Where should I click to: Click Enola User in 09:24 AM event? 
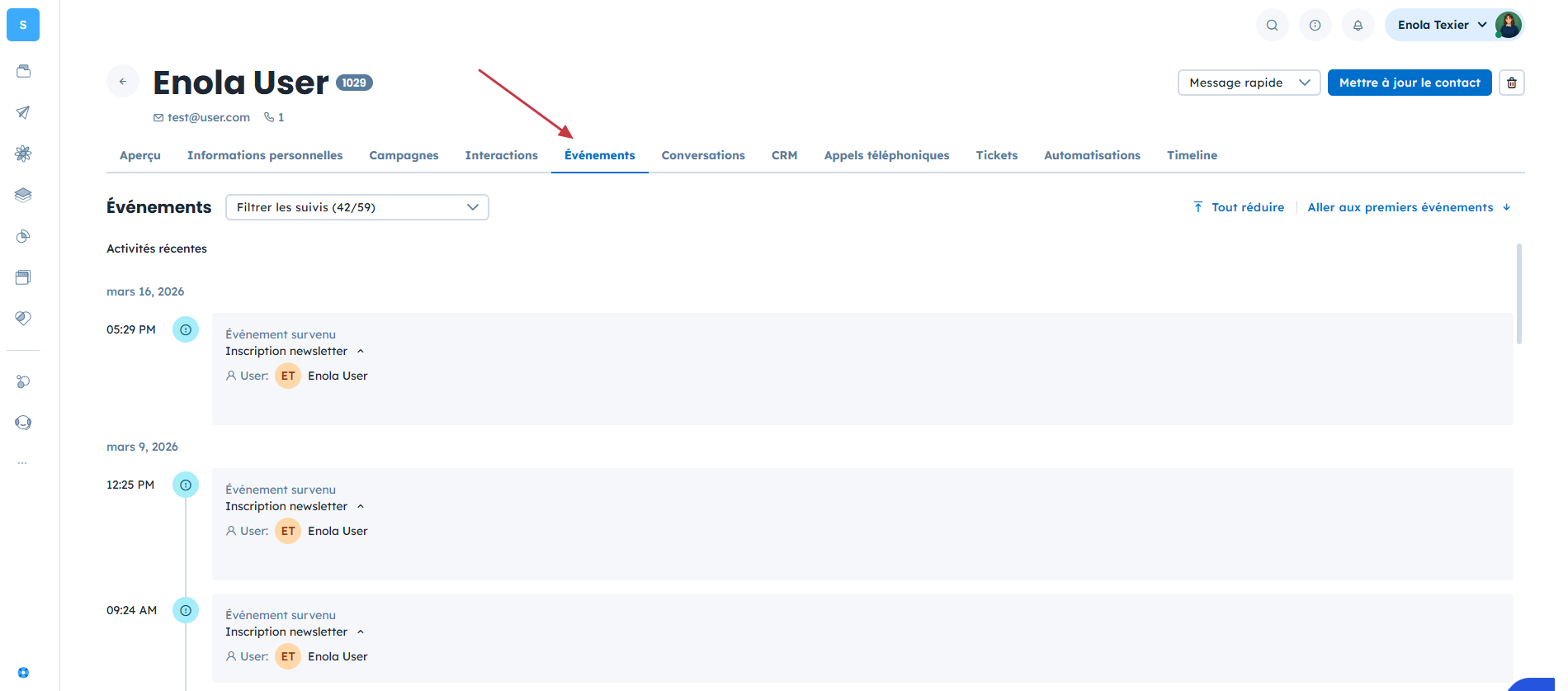pyautogui.click(x=338, y=656)
